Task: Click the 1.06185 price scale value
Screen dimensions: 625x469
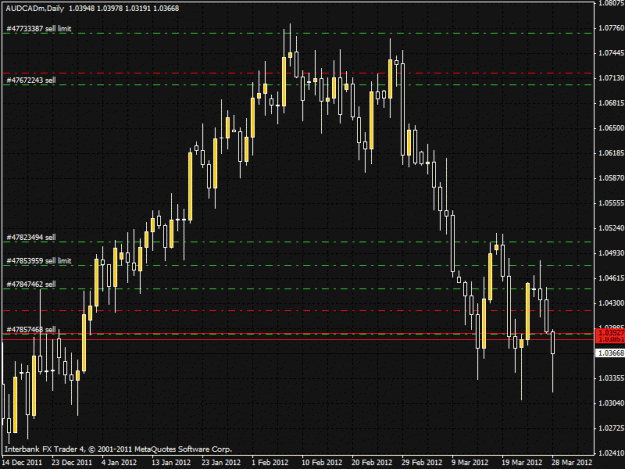Action: [611, 153]
